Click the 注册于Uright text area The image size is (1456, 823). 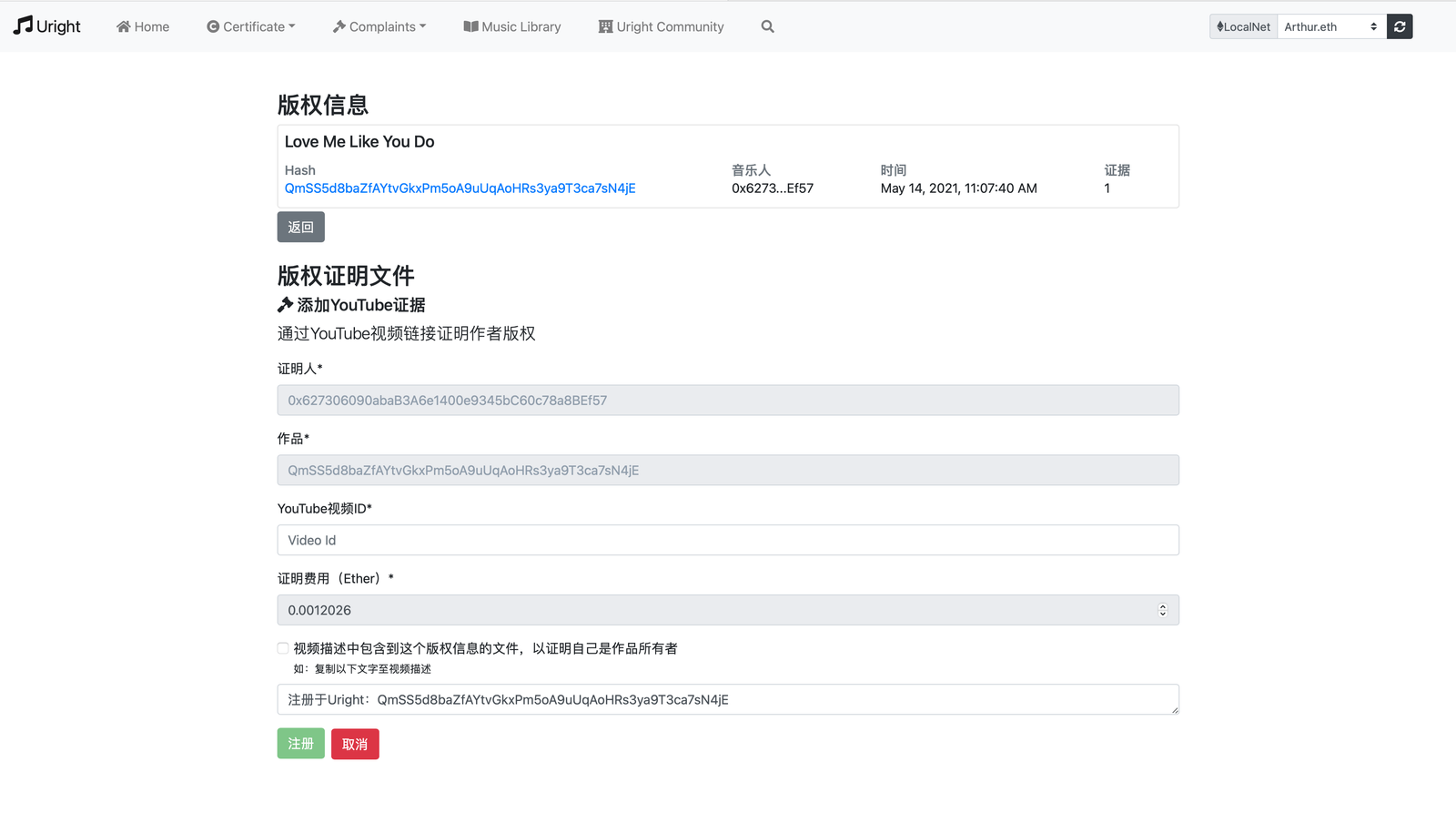pyautogui.click(x=728, y=699)
